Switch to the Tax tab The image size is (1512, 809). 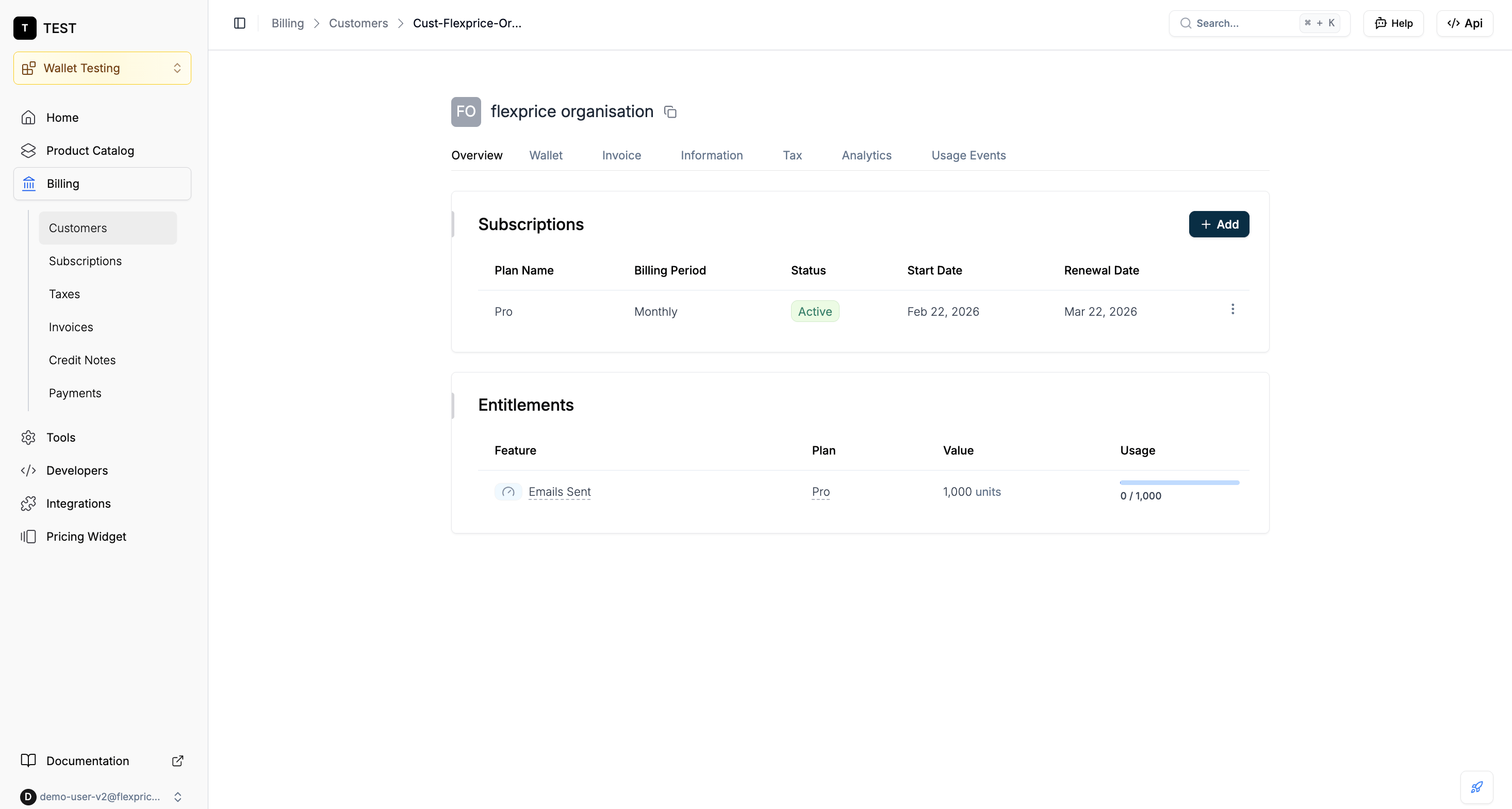[x=792, y=155]
